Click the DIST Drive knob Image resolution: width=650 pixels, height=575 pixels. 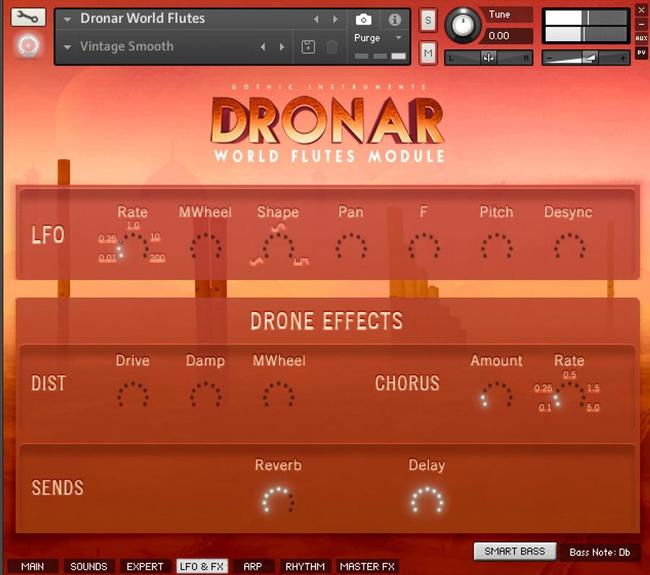click(133, 394)
